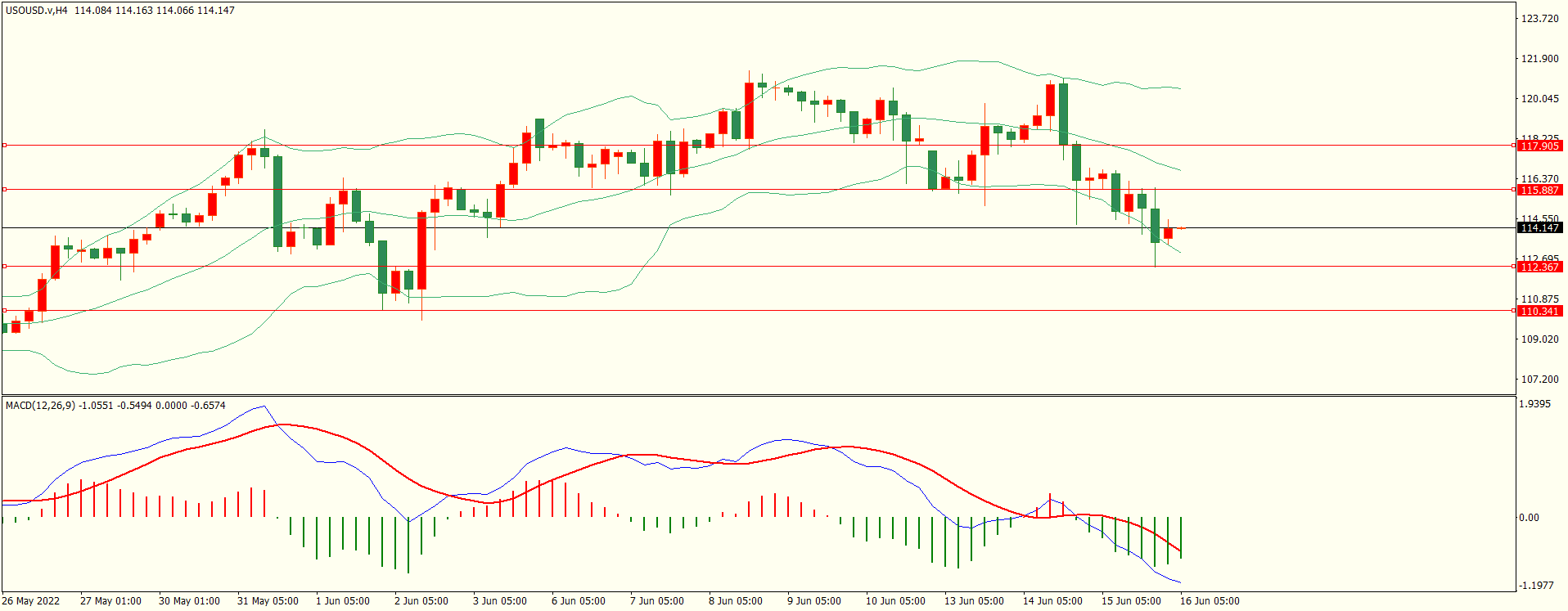Click the 7 Jun 05:00 date label

pos(657,601)
